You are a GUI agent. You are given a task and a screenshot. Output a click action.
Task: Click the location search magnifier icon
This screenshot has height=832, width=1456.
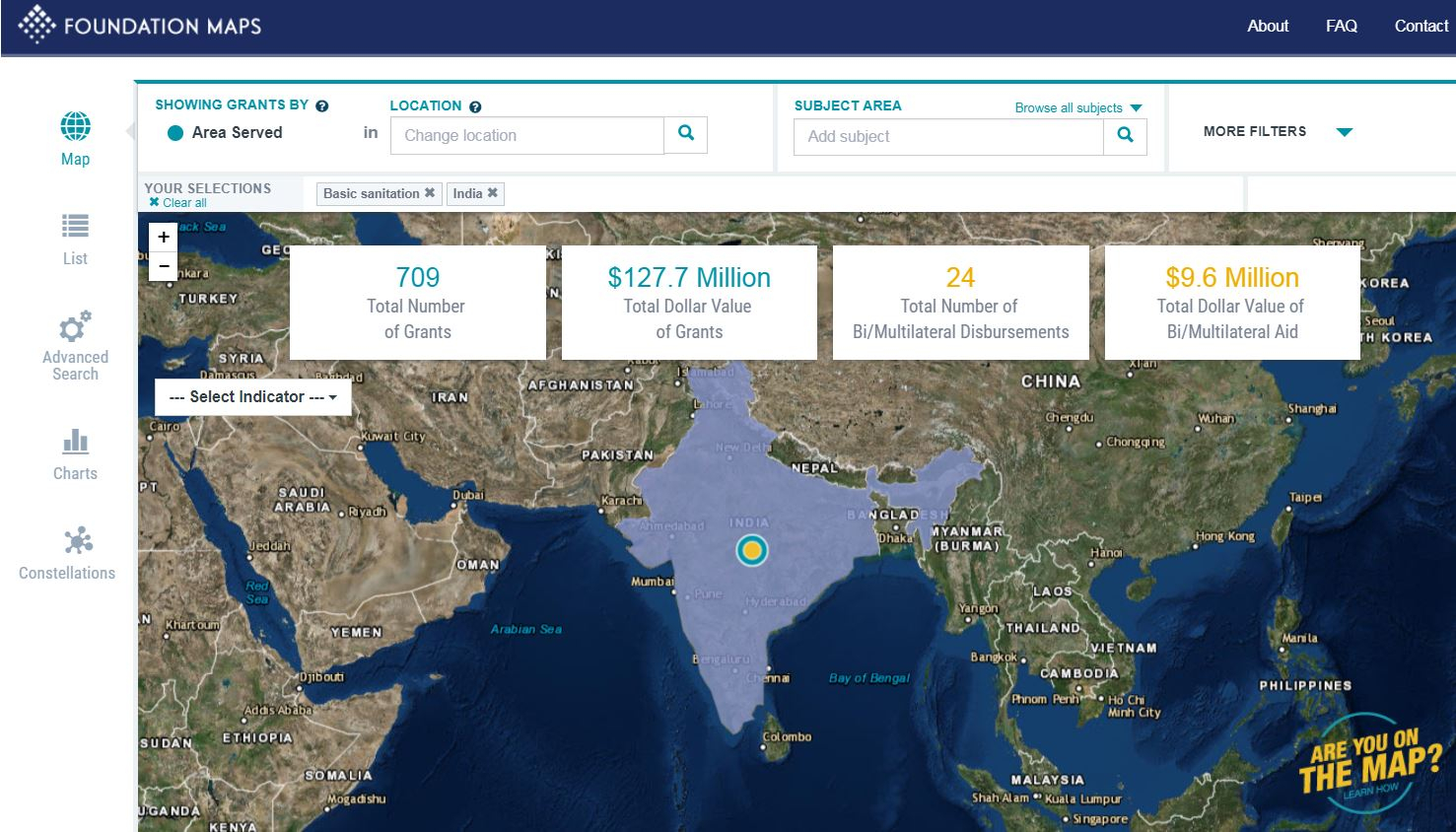click(x=686, y=134)
